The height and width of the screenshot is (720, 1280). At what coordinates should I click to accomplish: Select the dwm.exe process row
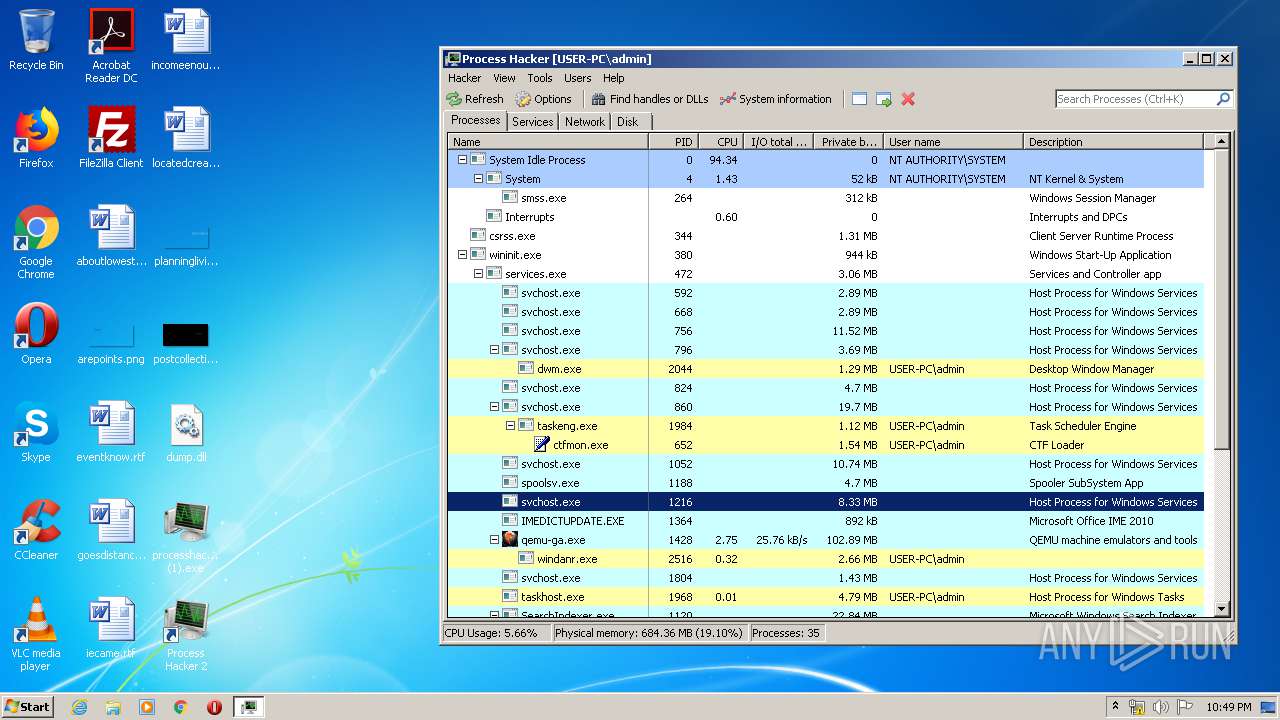(x=825, y=369)
